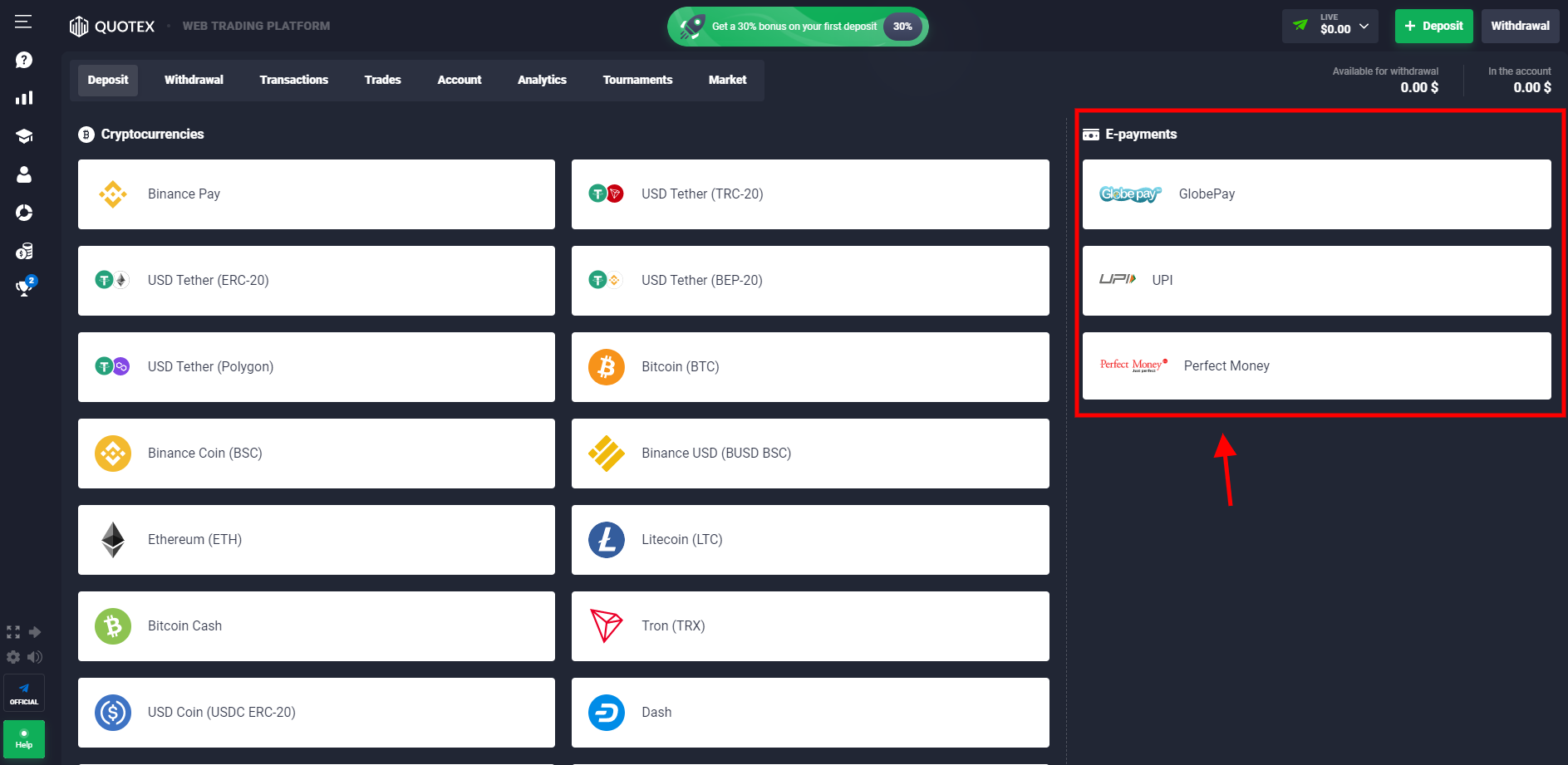
Task: Click the 'Available for withdrawal' amount
Action: [1419, 87]
